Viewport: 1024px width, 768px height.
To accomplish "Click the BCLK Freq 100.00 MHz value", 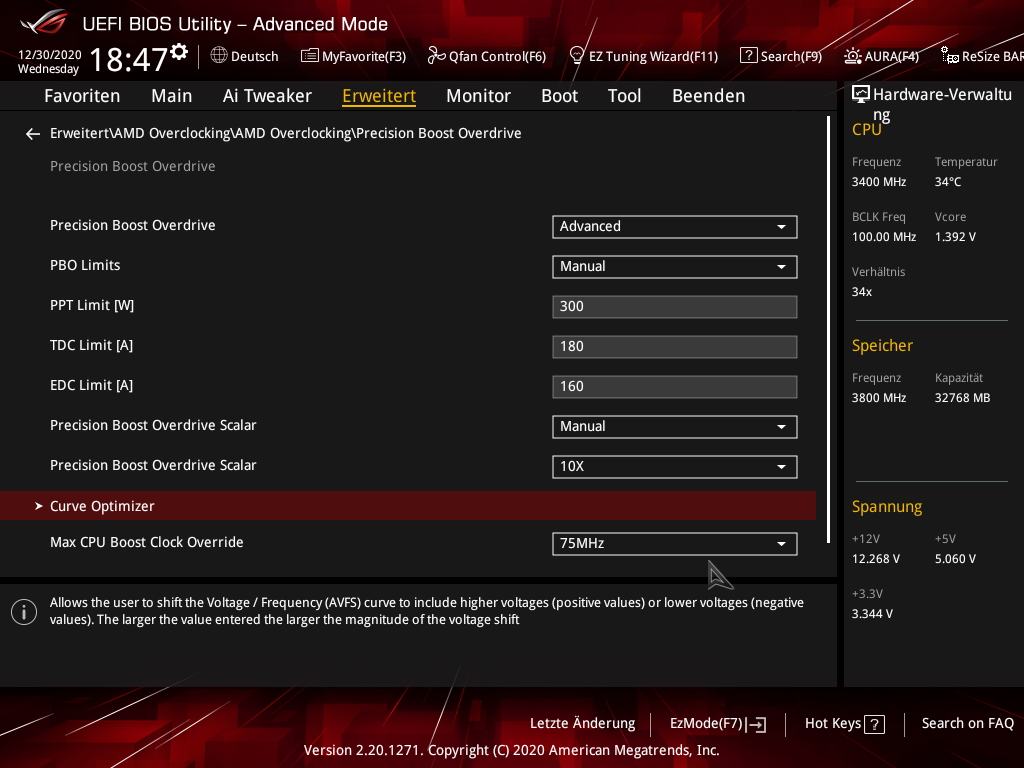I will click(x=884, y=236).
